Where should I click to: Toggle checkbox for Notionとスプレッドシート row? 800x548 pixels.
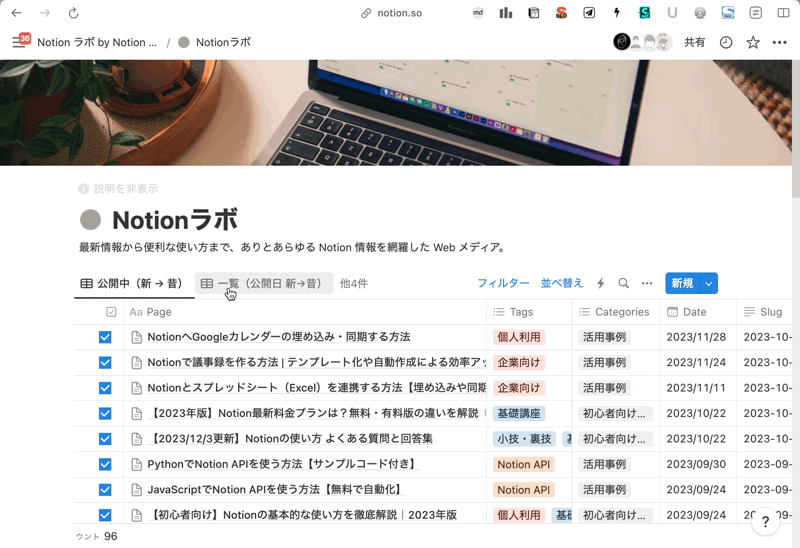(105, 388)
